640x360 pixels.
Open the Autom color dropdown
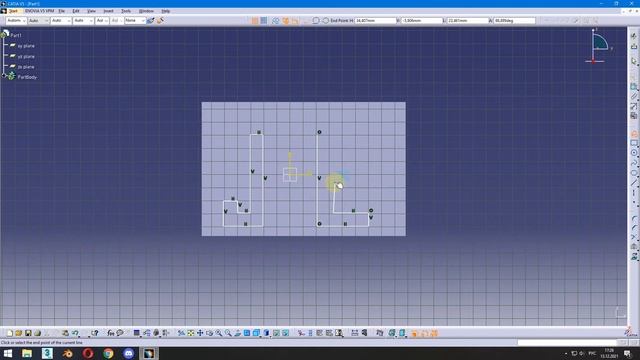pyautogui.click(x=16, y=20)
